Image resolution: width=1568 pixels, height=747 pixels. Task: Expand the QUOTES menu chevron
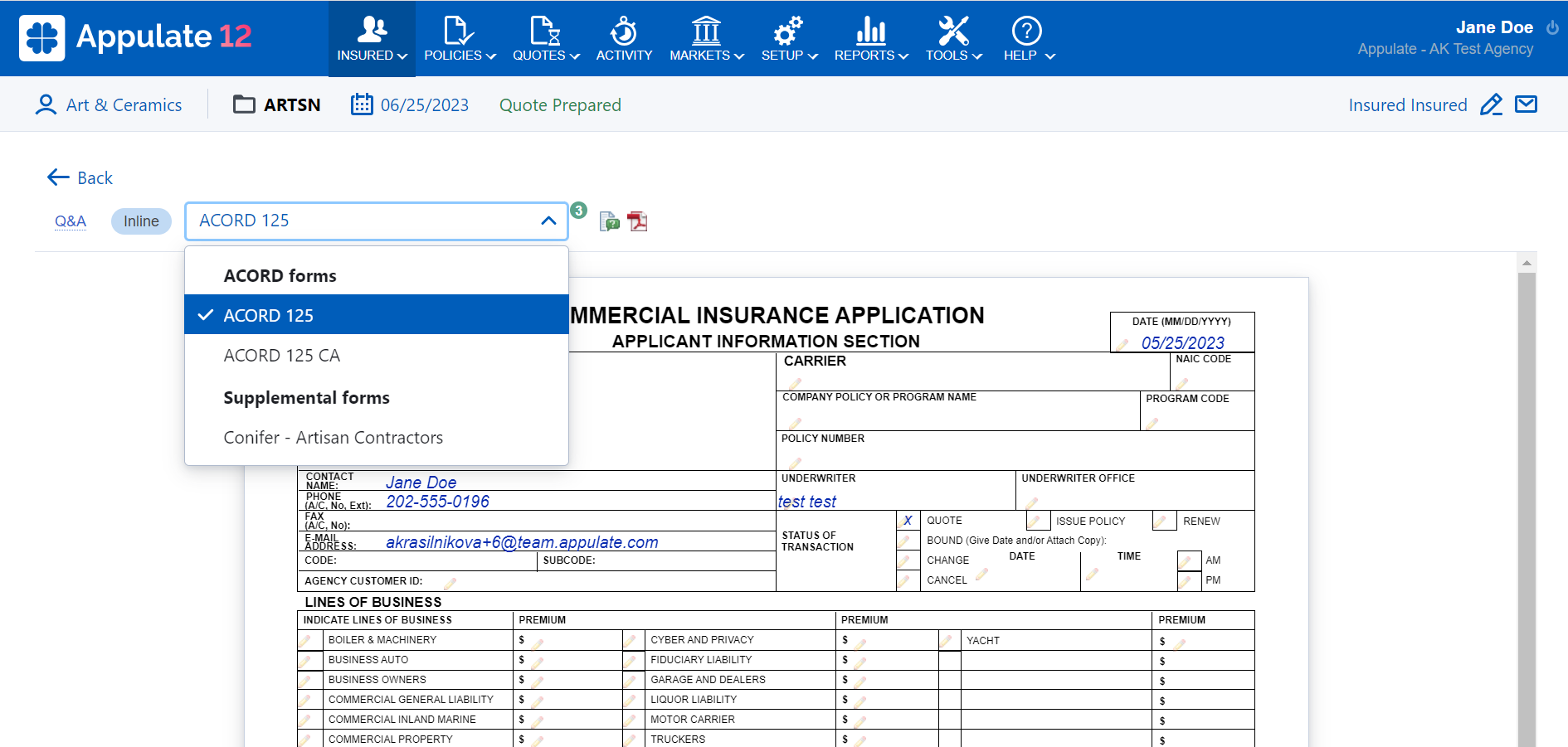click(575, 56)
